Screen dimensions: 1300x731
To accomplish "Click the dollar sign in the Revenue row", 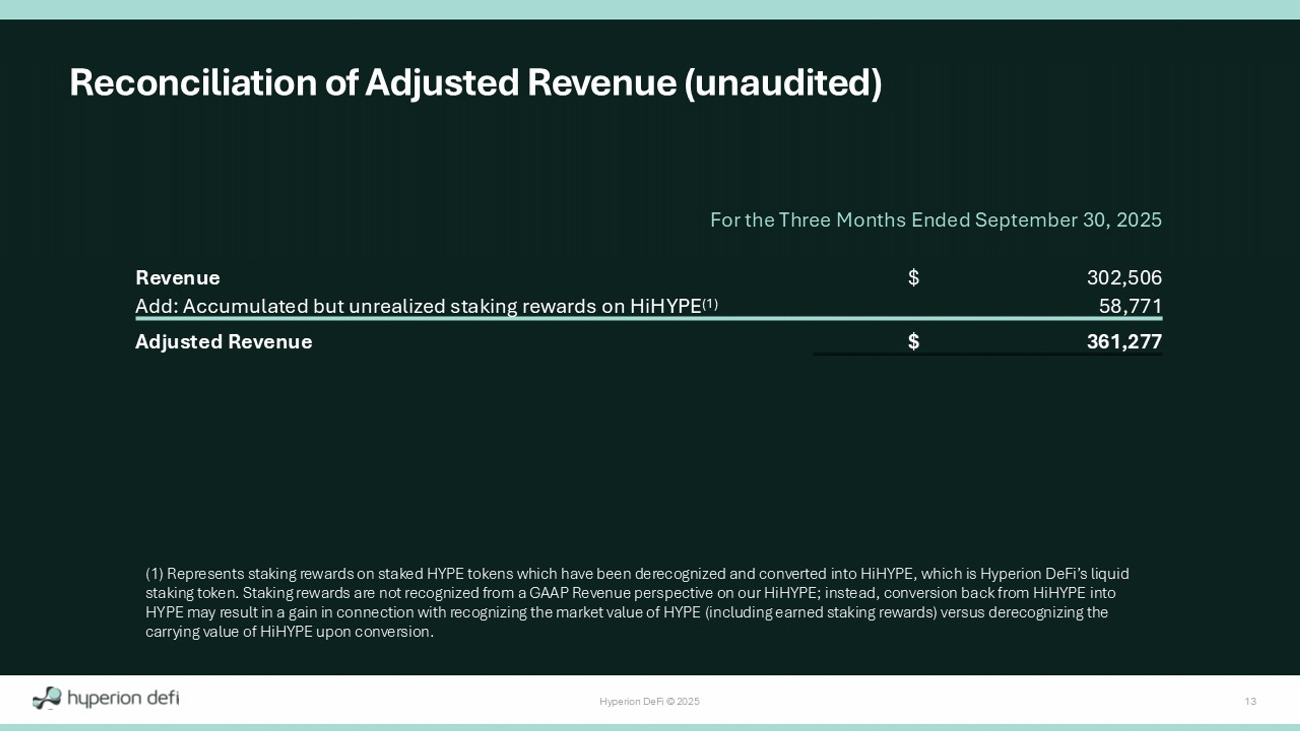I will coord(913,278).
